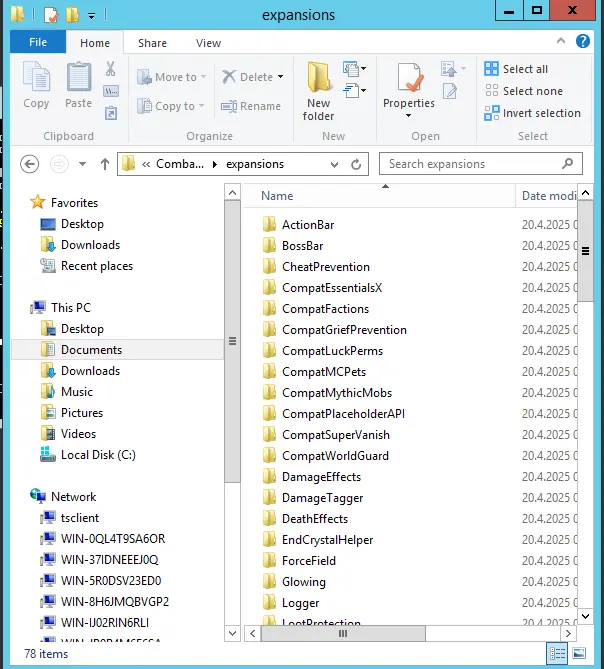This screenshot has height=669, width=604.
Task: Sort by the Name column header
Action: click(380, 196)
